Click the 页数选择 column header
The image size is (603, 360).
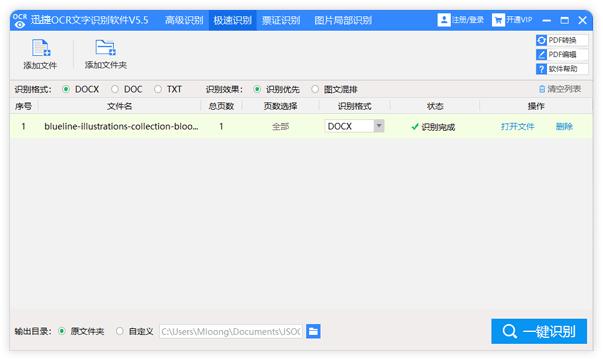[x=280, y=106]
